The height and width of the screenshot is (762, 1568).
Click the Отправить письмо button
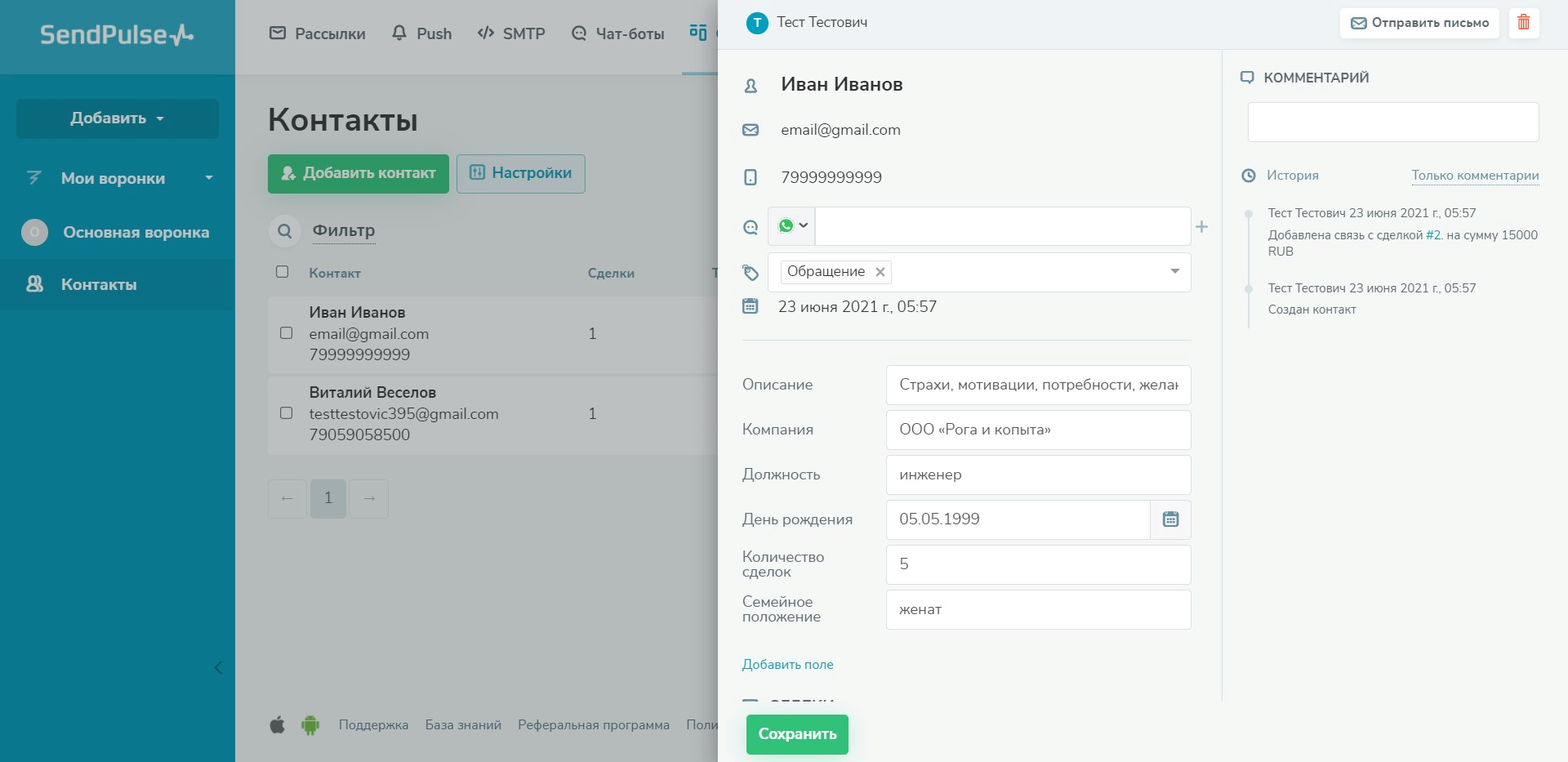click(1419, 23)
